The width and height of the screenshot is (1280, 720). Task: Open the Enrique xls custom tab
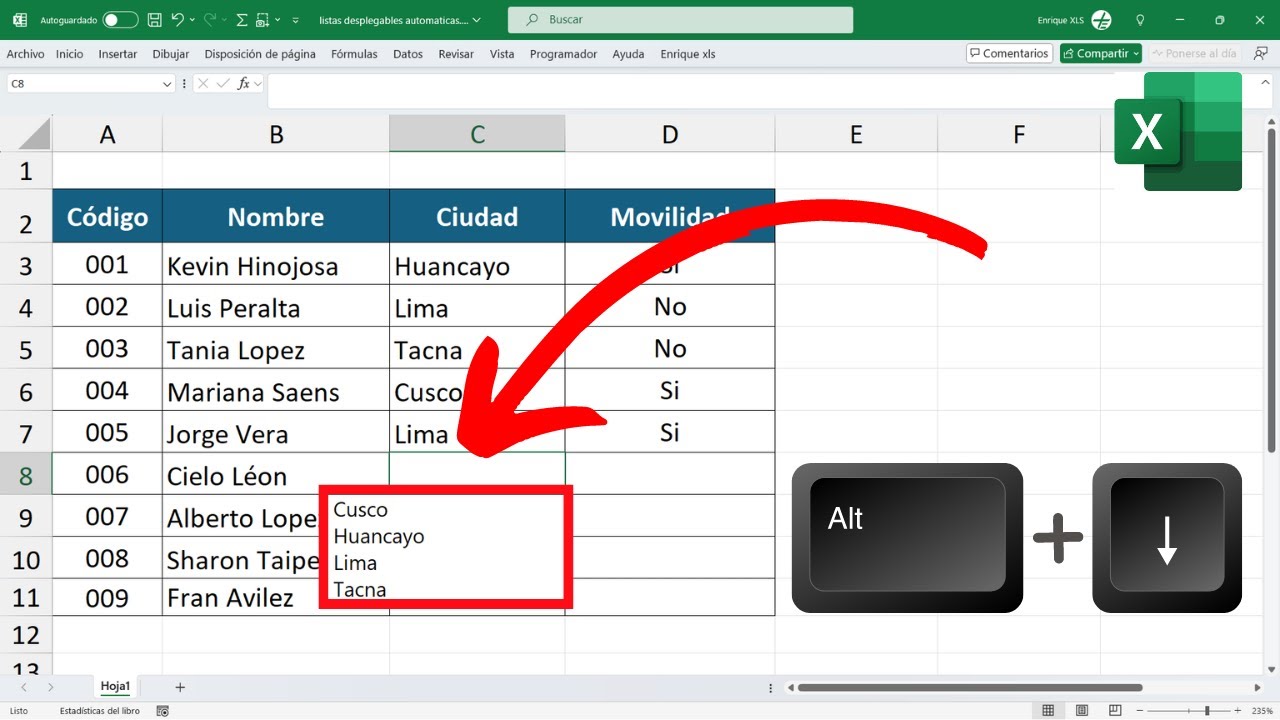coord(688,54)
